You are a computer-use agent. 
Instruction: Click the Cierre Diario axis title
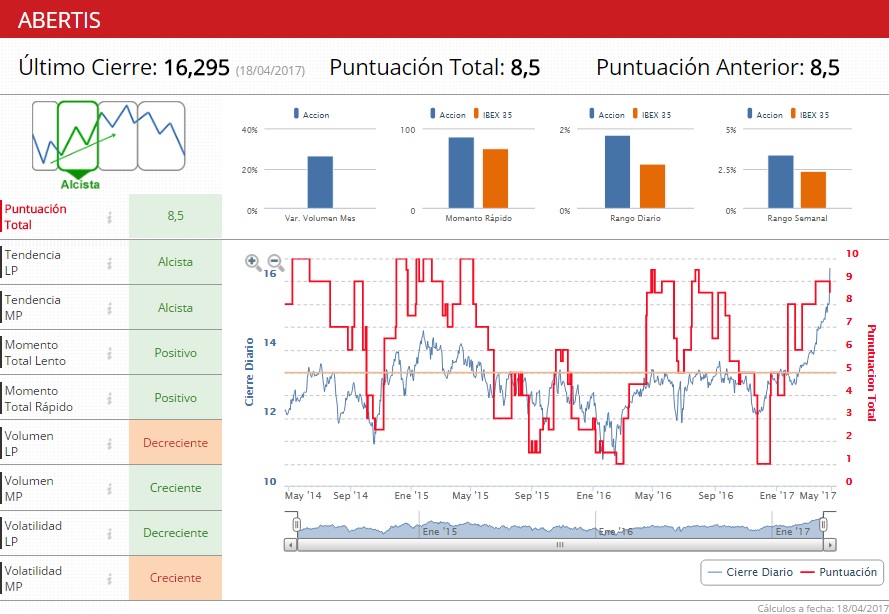tap(249, 372)
